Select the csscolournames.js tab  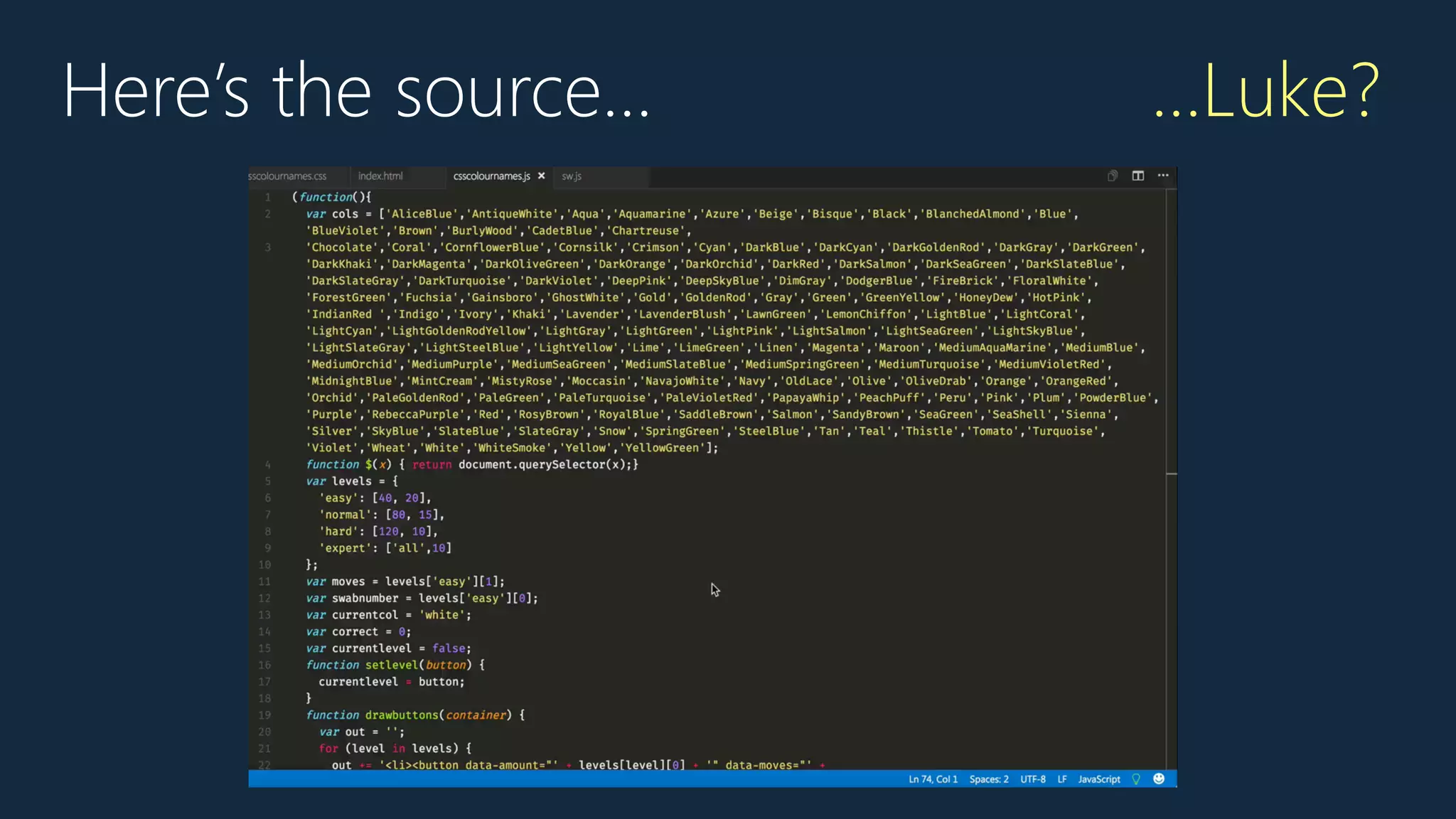[x=491, y=176]
